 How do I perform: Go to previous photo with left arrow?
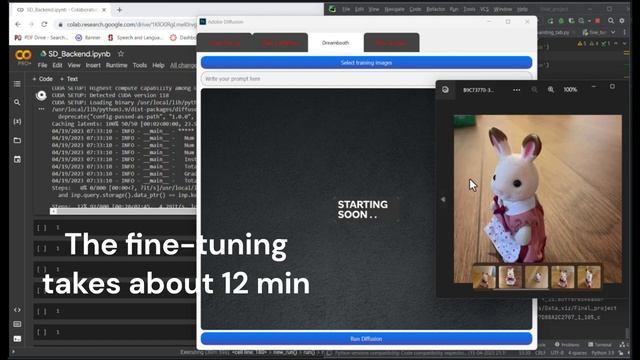click(443, 199)
